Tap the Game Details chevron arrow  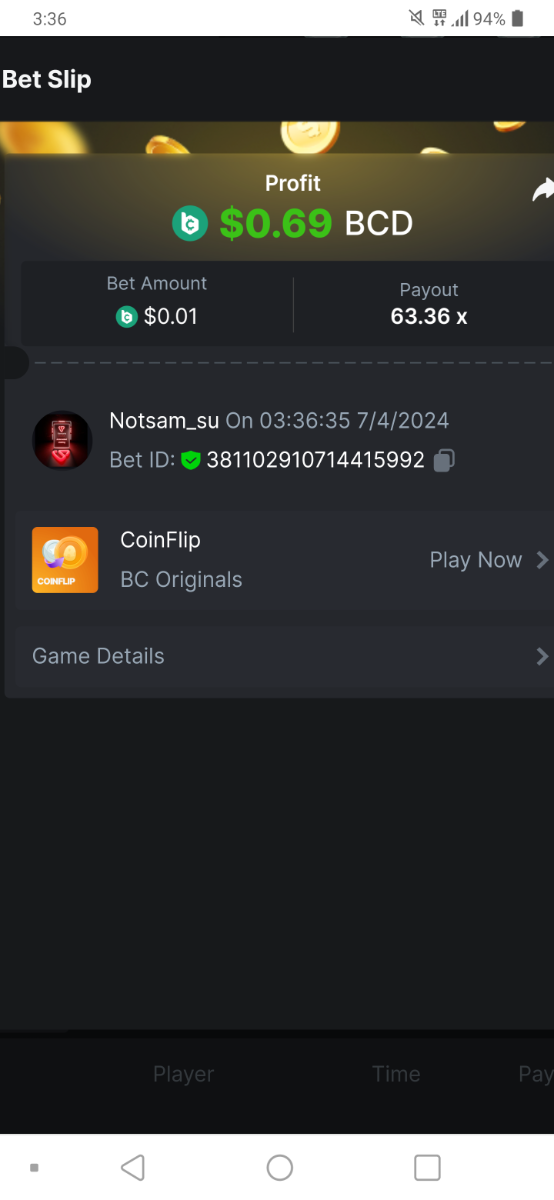(543, 656)
